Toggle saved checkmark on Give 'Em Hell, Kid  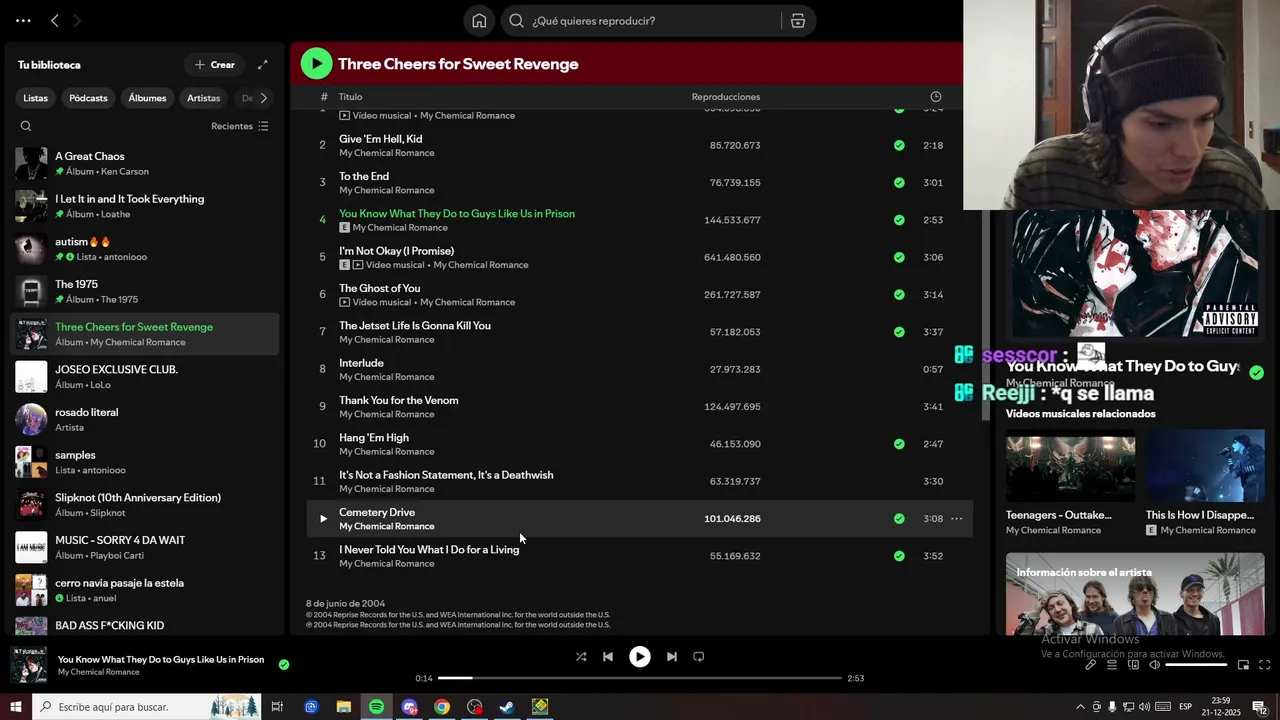pyautogui.click(x=899, y=146)
